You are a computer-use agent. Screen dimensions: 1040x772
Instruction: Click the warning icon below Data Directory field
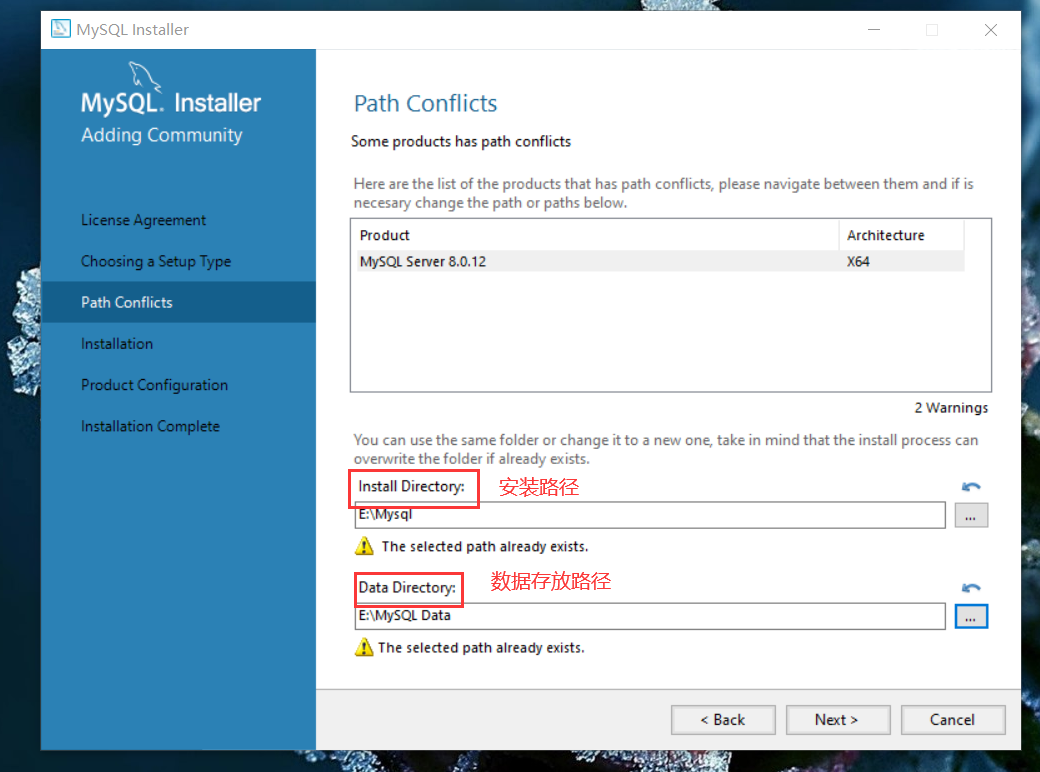[x=364, y=647]
